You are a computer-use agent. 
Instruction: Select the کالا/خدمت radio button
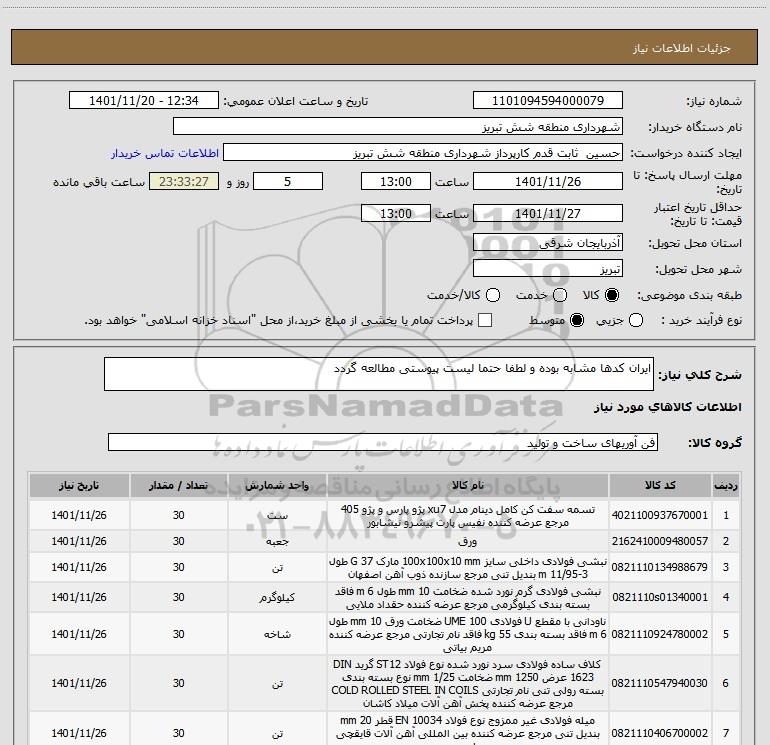coord(493,295)
